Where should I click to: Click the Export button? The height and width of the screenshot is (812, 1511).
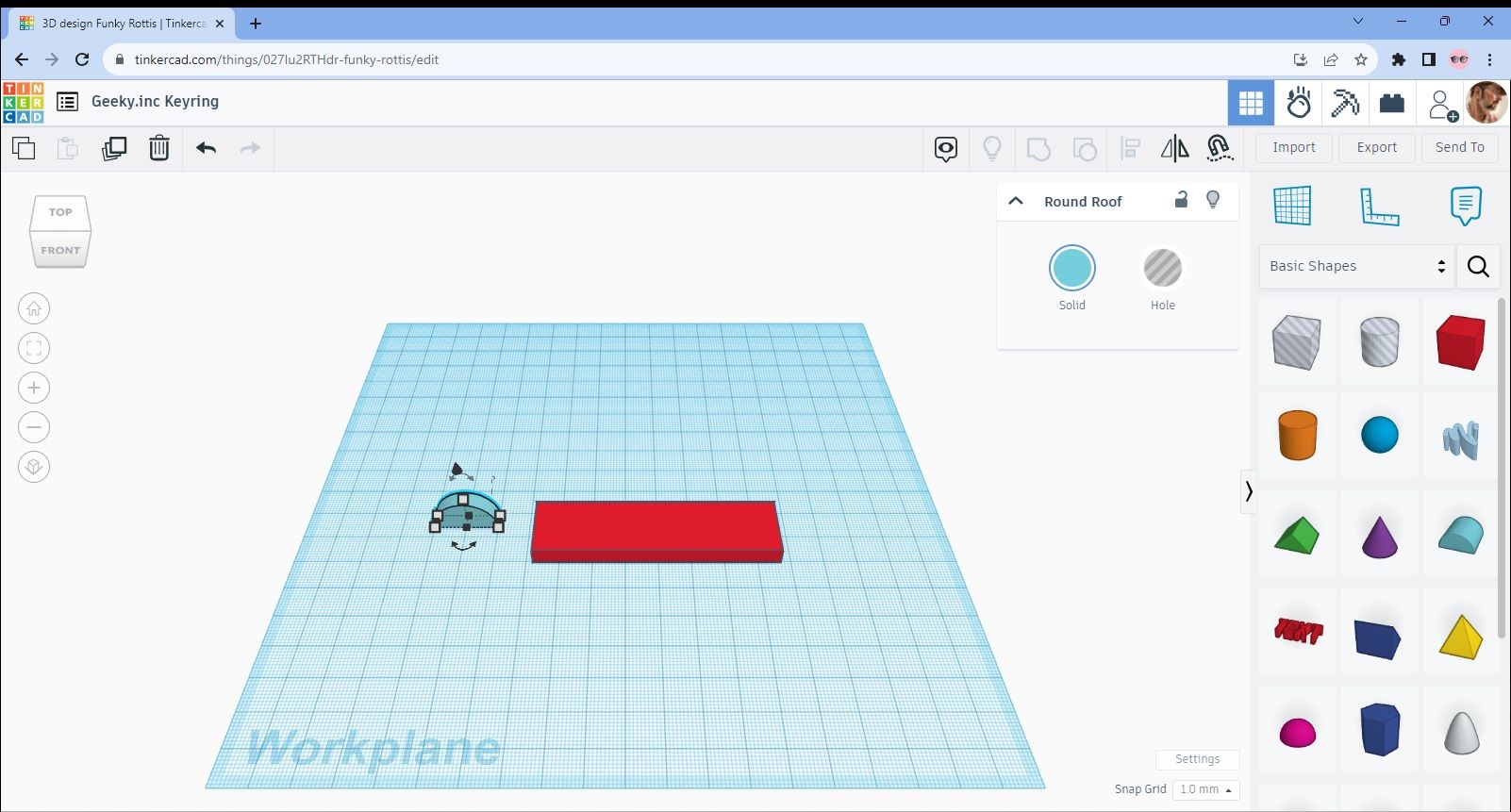click(x=1377, y=147)
